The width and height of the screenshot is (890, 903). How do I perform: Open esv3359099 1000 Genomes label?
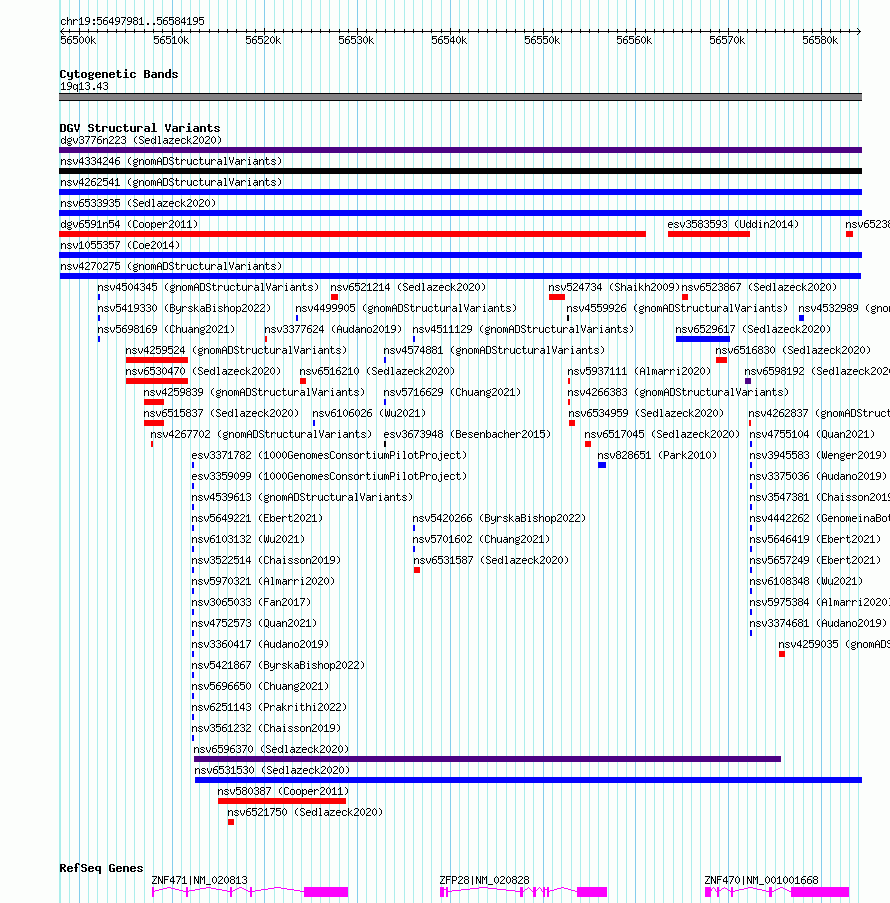(329, 477)
